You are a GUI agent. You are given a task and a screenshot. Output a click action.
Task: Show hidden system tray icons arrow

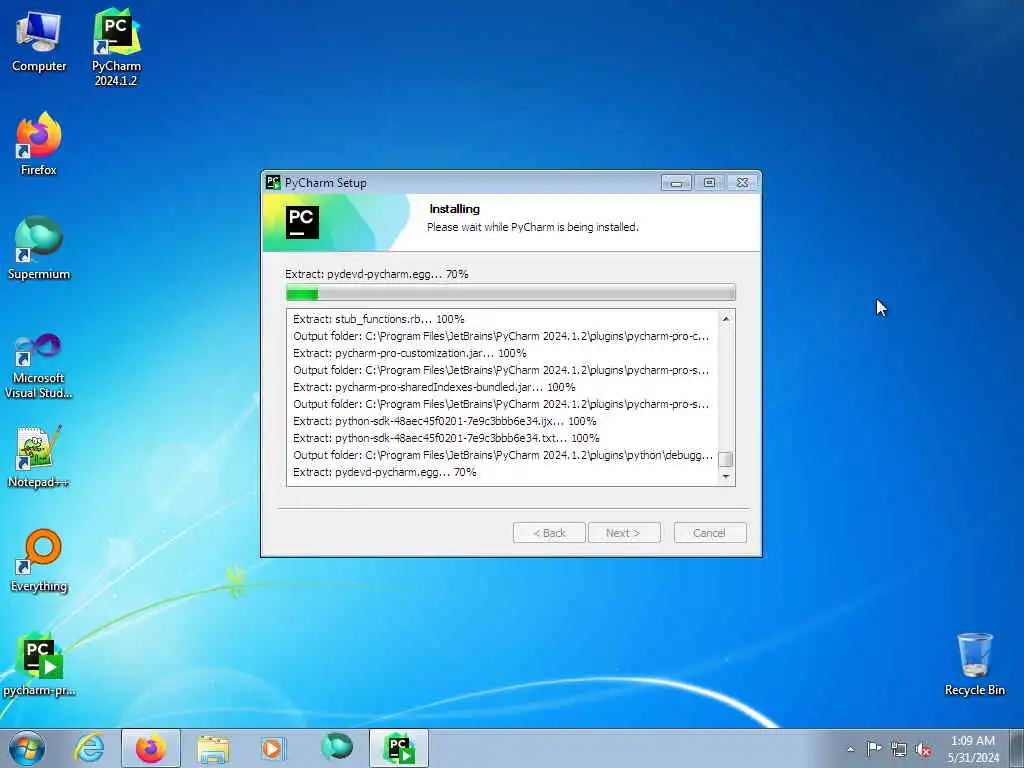point(850,749)
